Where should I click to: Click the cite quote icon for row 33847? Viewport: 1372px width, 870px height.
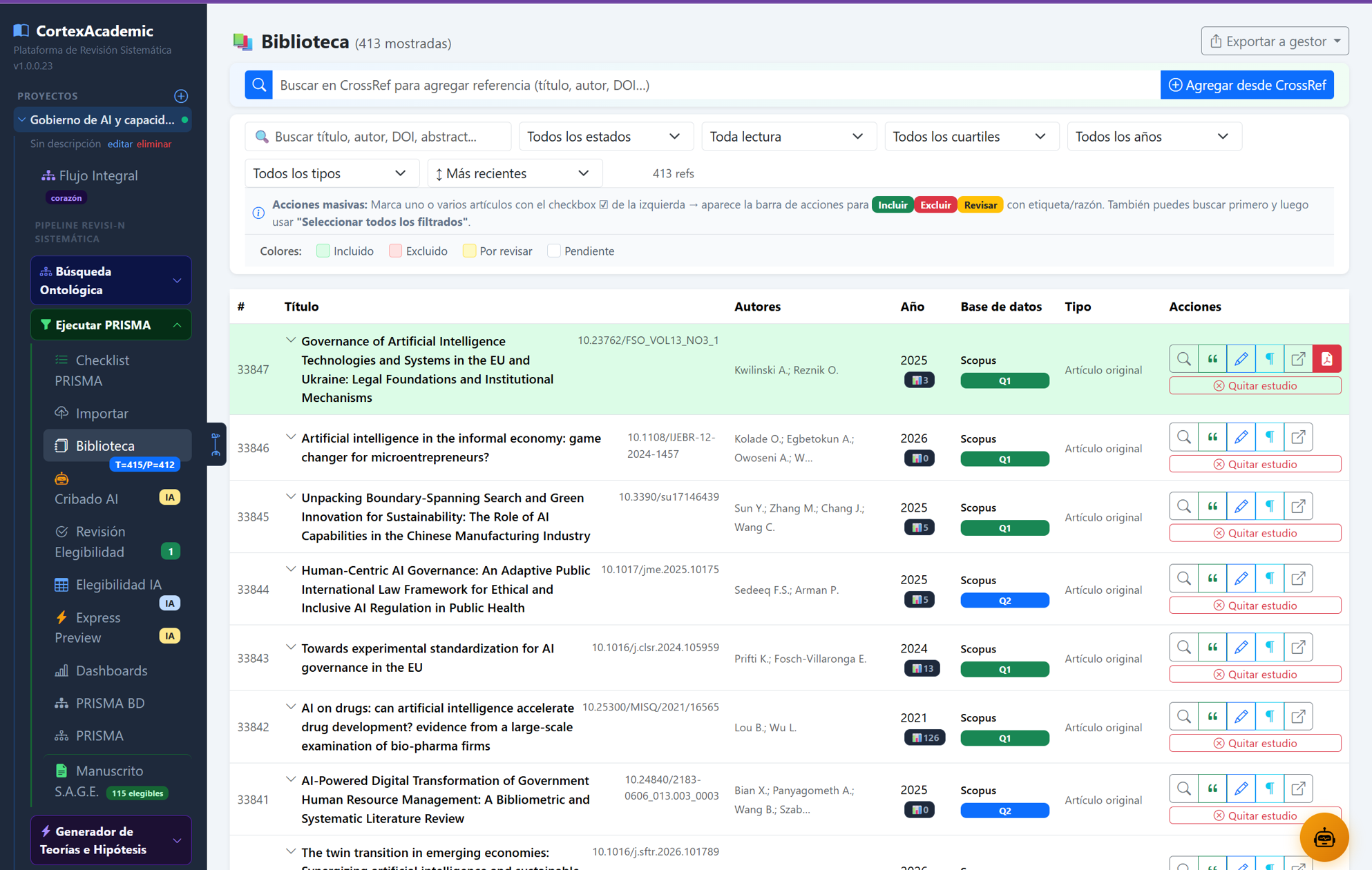[x=1212, y=359]
